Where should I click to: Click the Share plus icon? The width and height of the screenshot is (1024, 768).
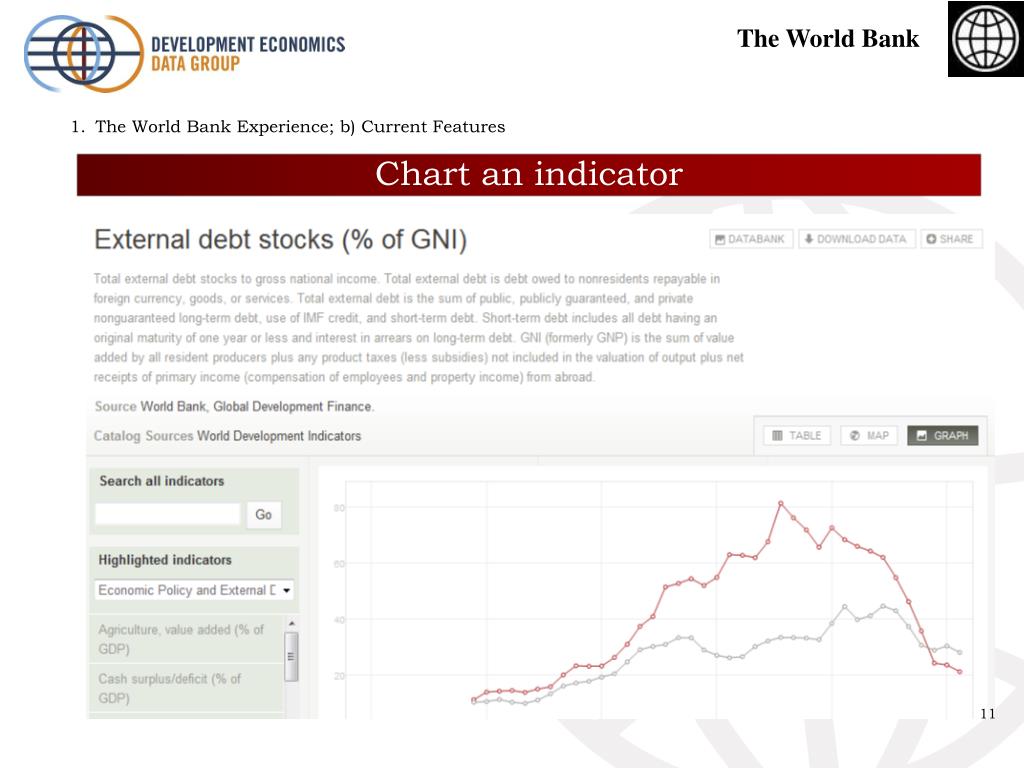pyautogui.click(x=931, y=239)
